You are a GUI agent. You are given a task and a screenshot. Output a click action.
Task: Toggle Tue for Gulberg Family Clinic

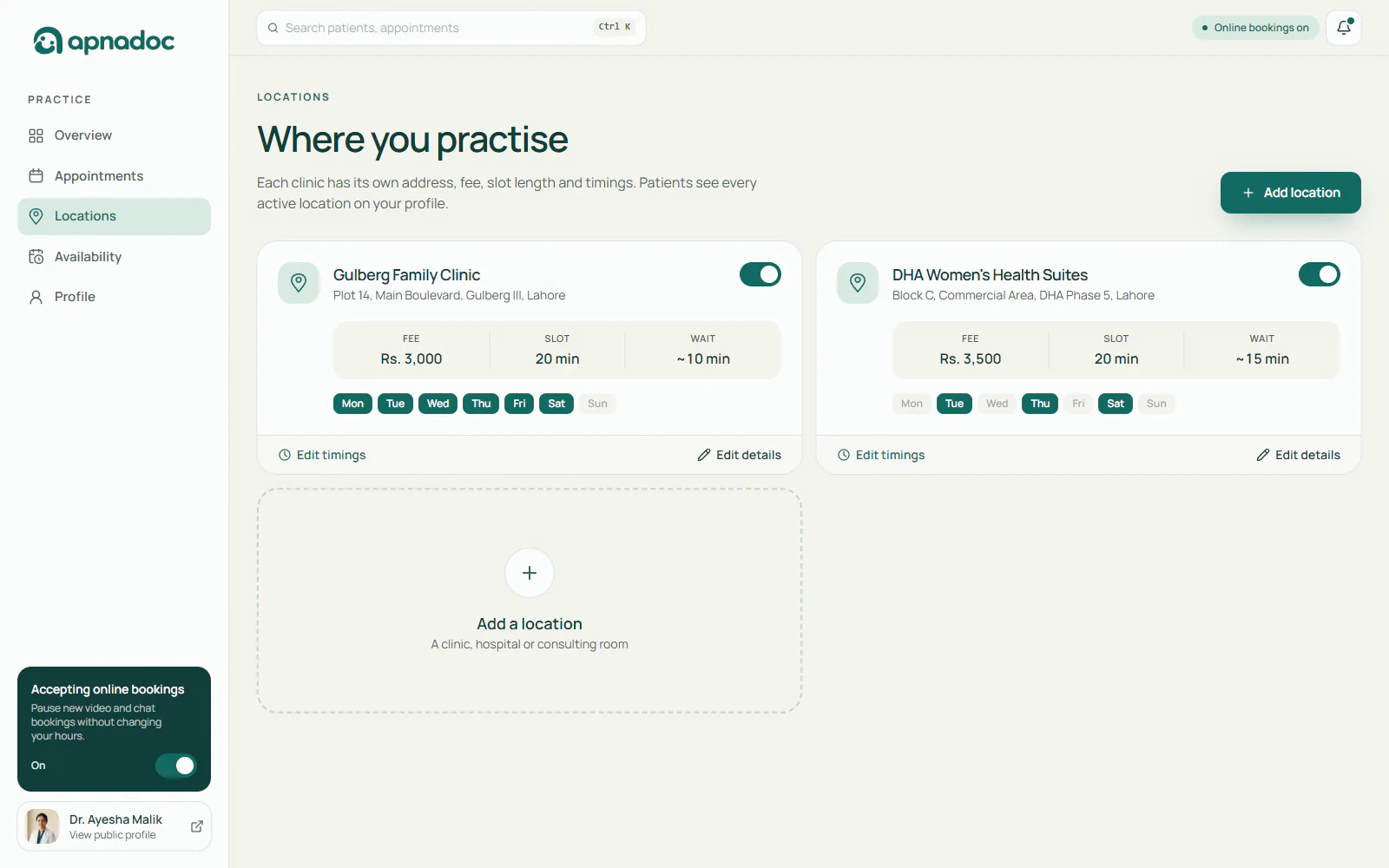coord(395,404)
